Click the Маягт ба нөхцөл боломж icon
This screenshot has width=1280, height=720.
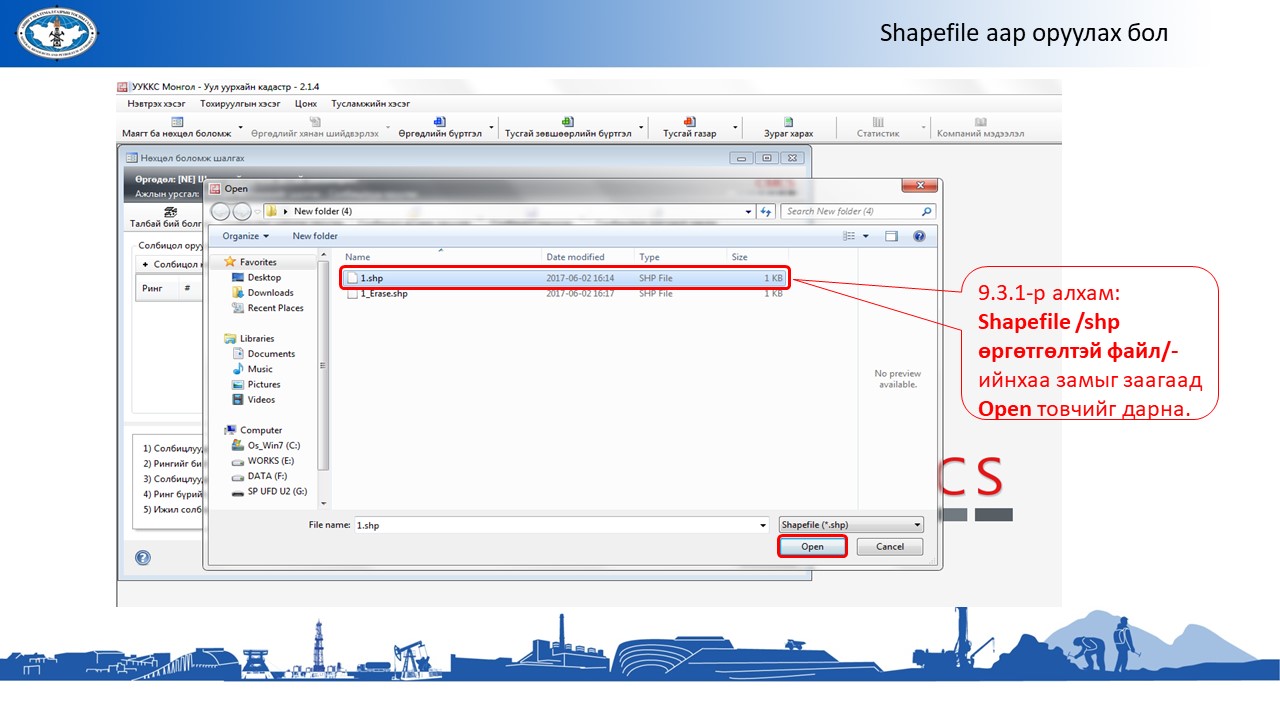click(x=177, y=122)
